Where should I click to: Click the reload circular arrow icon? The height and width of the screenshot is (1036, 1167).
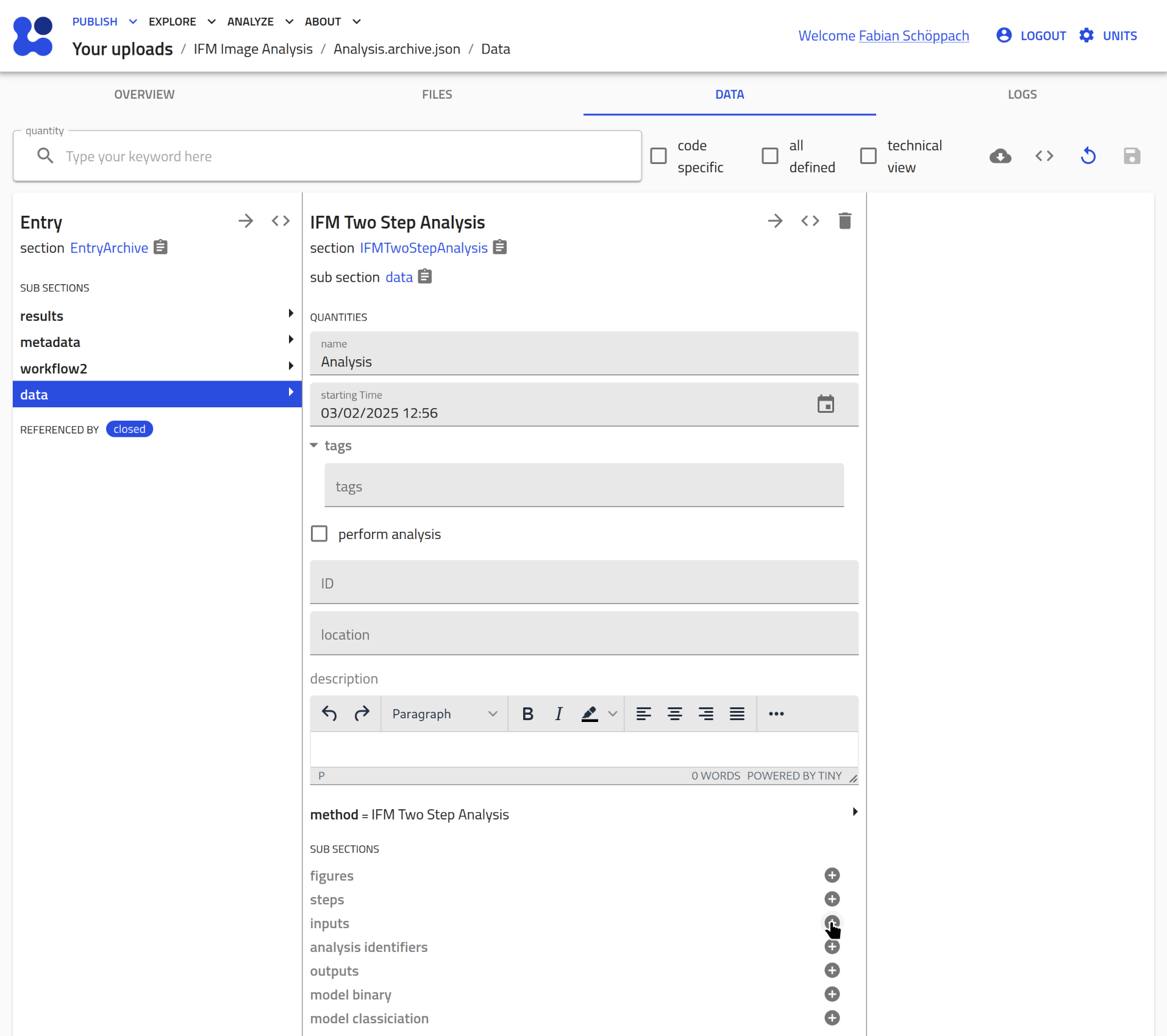pos(1088,156)
